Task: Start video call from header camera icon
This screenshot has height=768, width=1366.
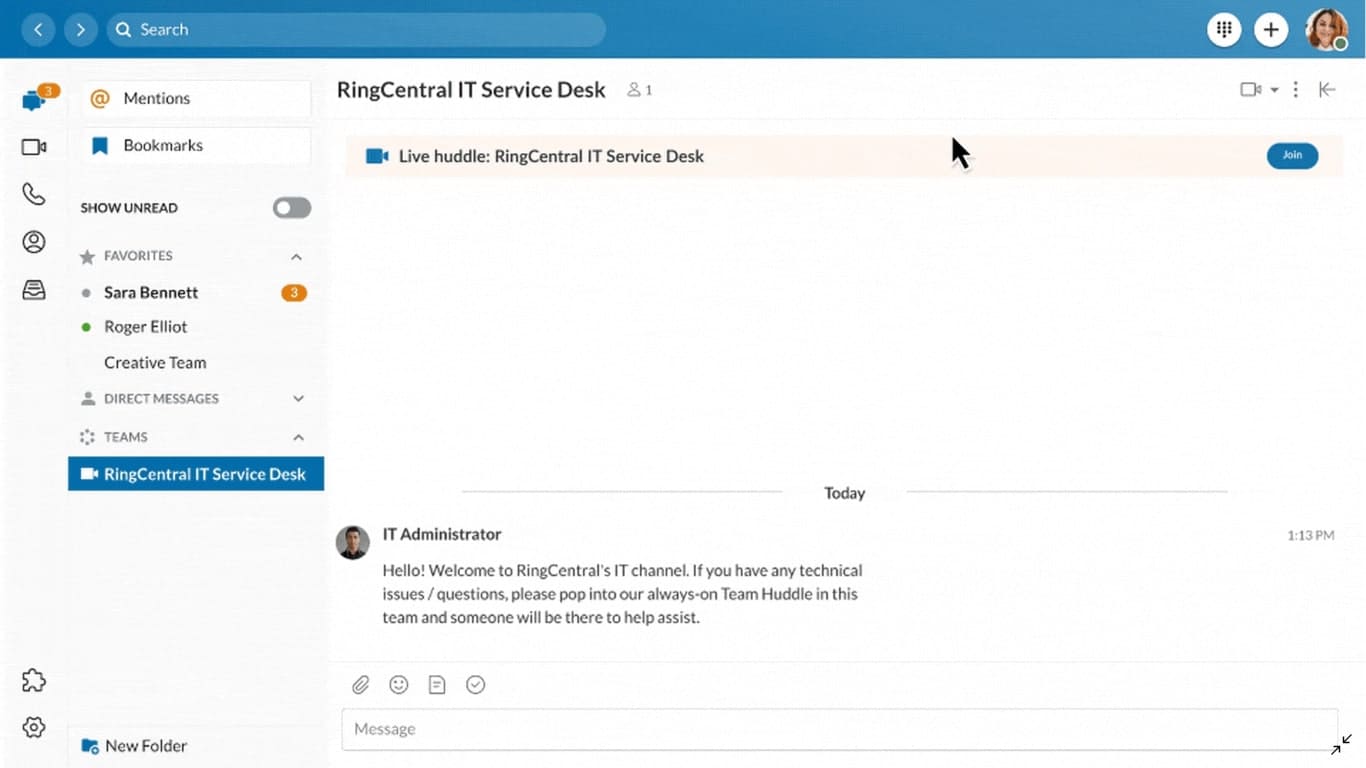Action: [x=1250, y=90]
